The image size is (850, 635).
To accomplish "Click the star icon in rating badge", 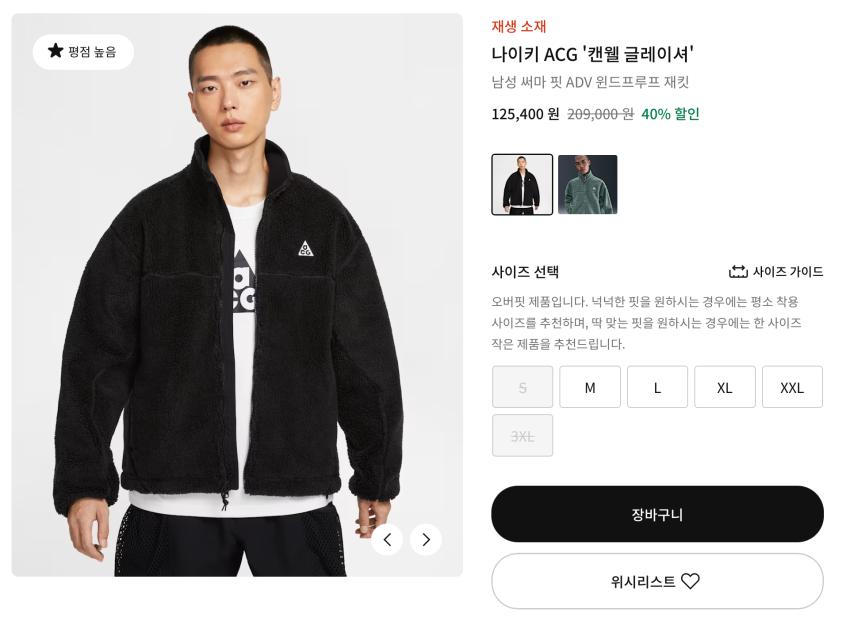I will [56, 51].
